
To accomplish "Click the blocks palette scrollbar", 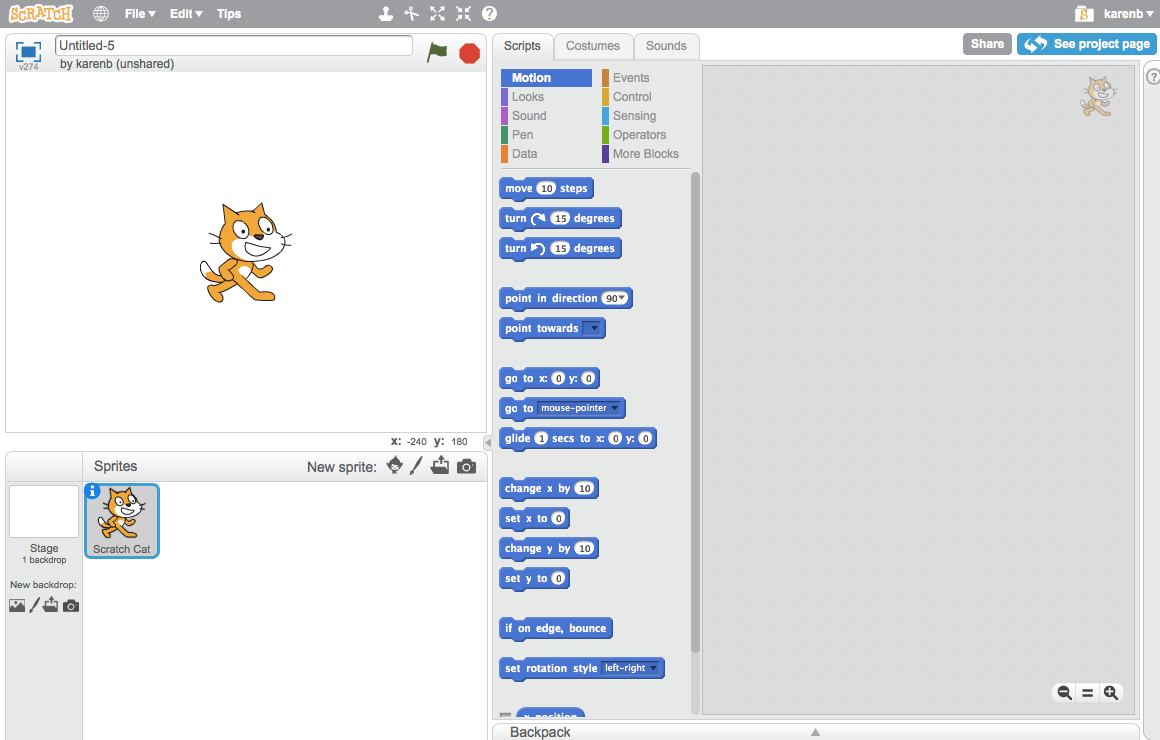I will coord(695,412).
